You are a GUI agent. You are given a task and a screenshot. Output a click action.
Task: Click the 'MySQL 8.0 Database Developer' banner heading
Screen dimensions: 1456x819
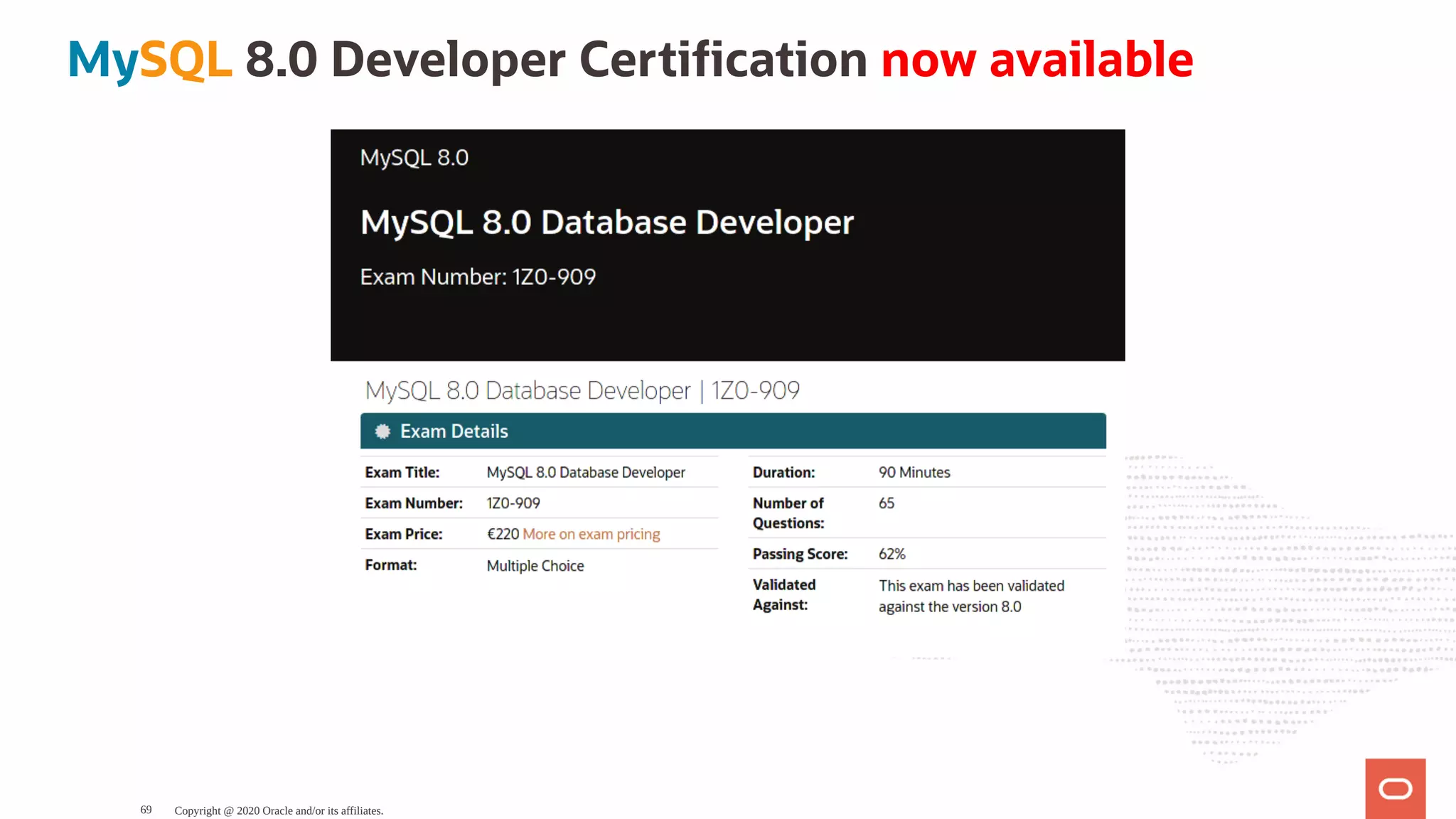tap(606, 223)
